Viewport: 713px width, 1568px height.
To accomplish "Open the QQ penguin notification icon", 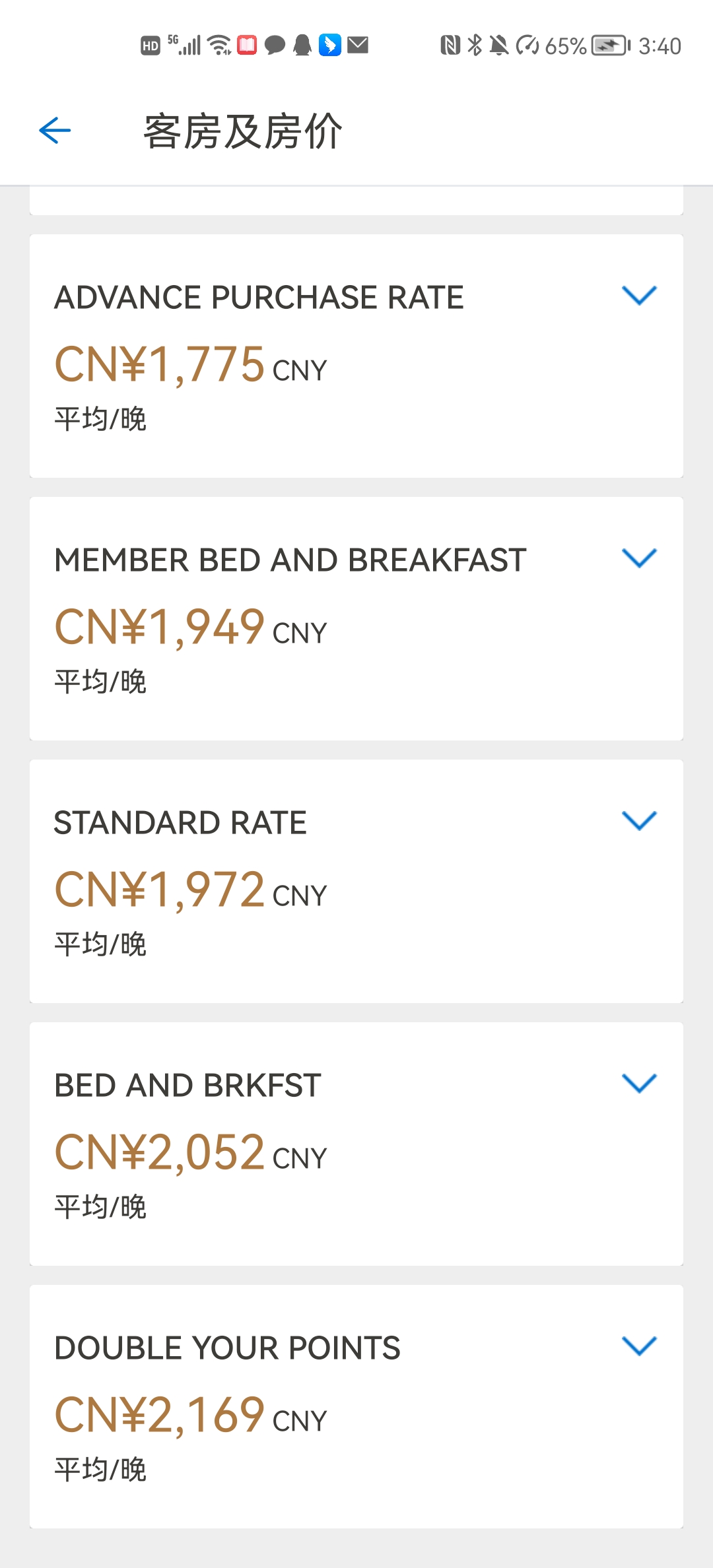I will [302, 45].
